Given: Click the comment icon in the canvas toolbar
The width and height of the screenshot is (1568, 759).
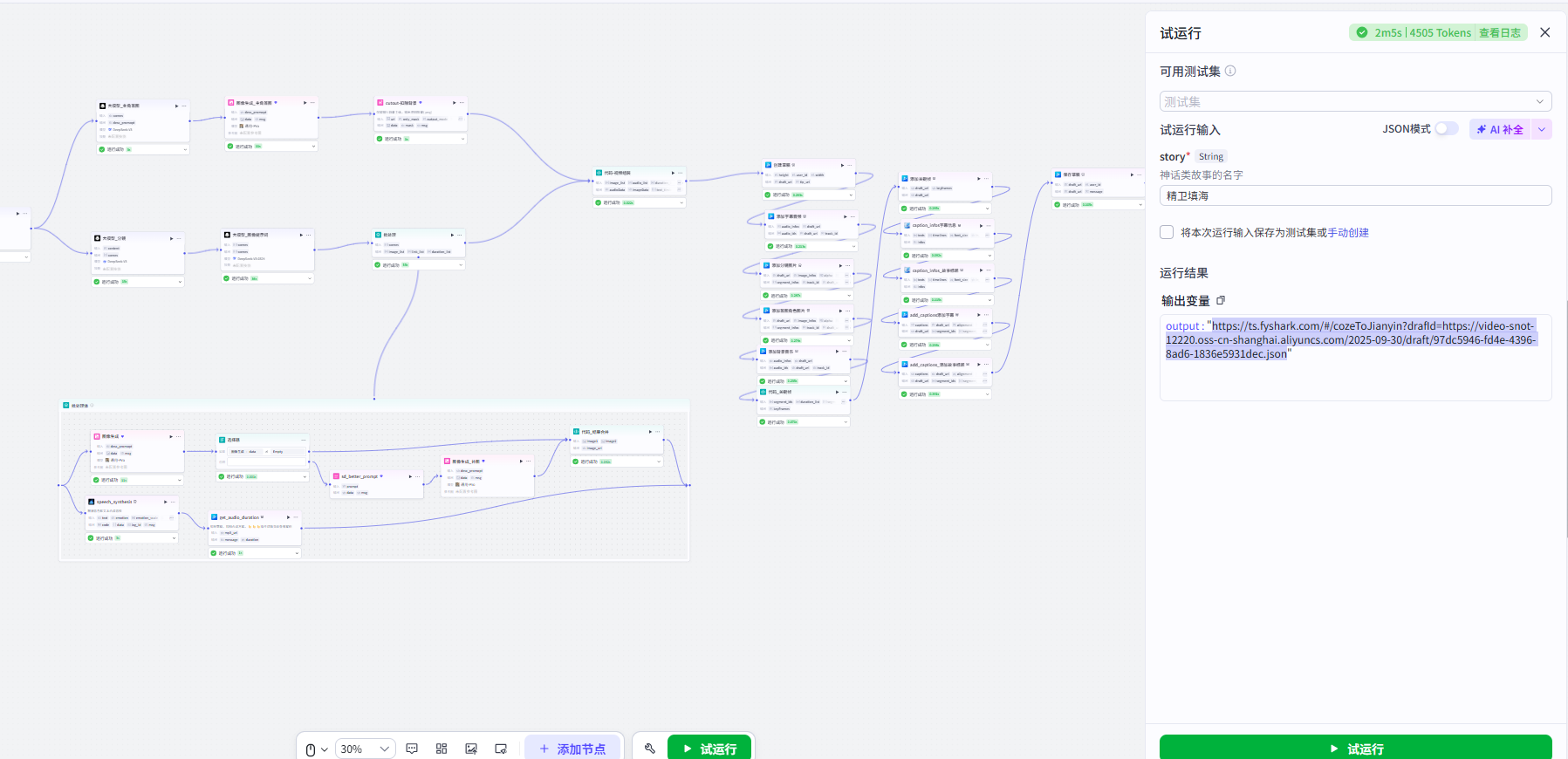Looking at the screenshot, I should [x=412, y=749].
